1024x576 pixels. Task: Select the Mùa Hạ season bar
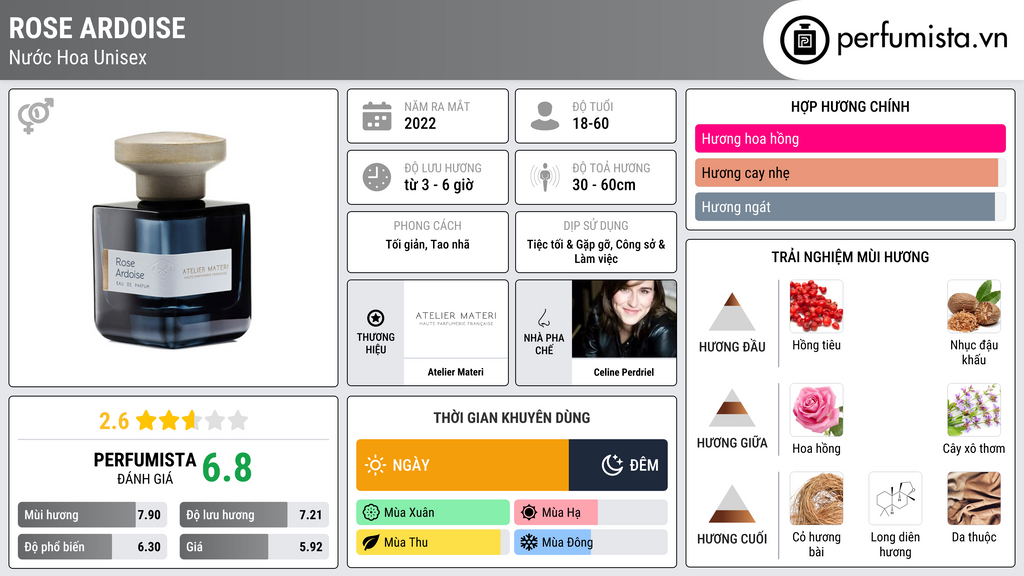[x=590, y=512]
